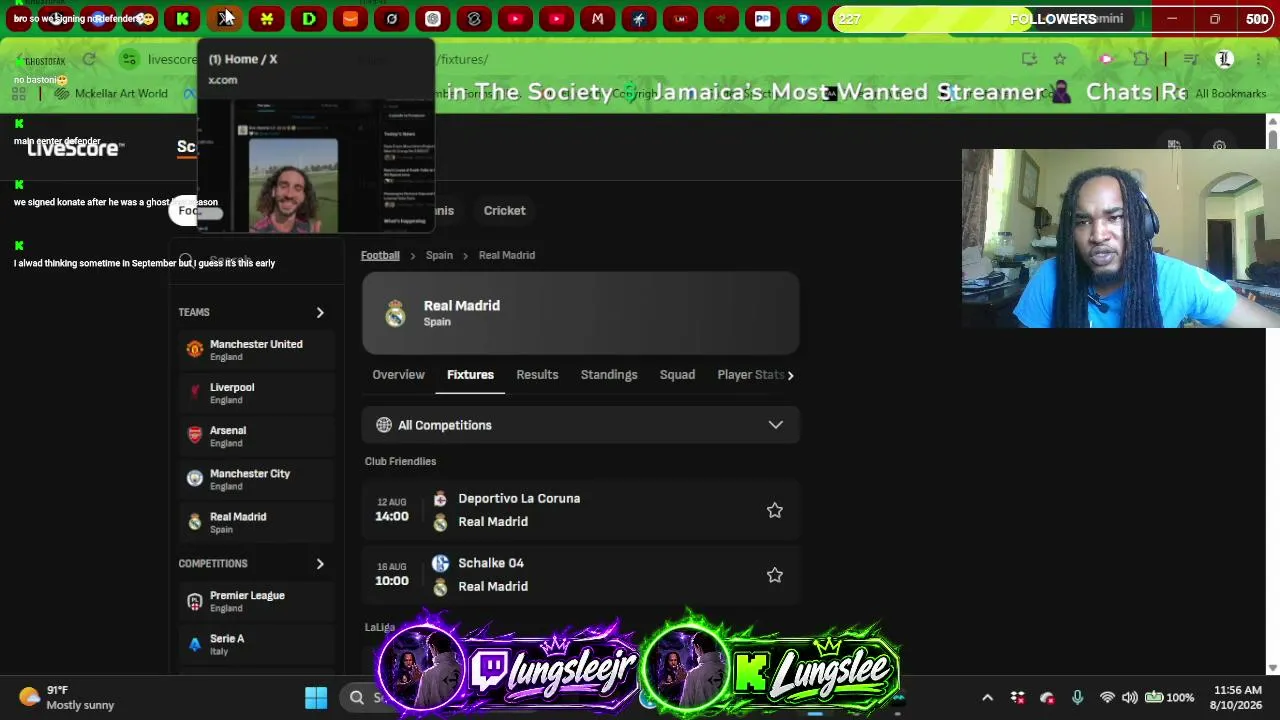1280x720 pixels.
Task: Open Arsenal team page
Action: pos(255,436)
